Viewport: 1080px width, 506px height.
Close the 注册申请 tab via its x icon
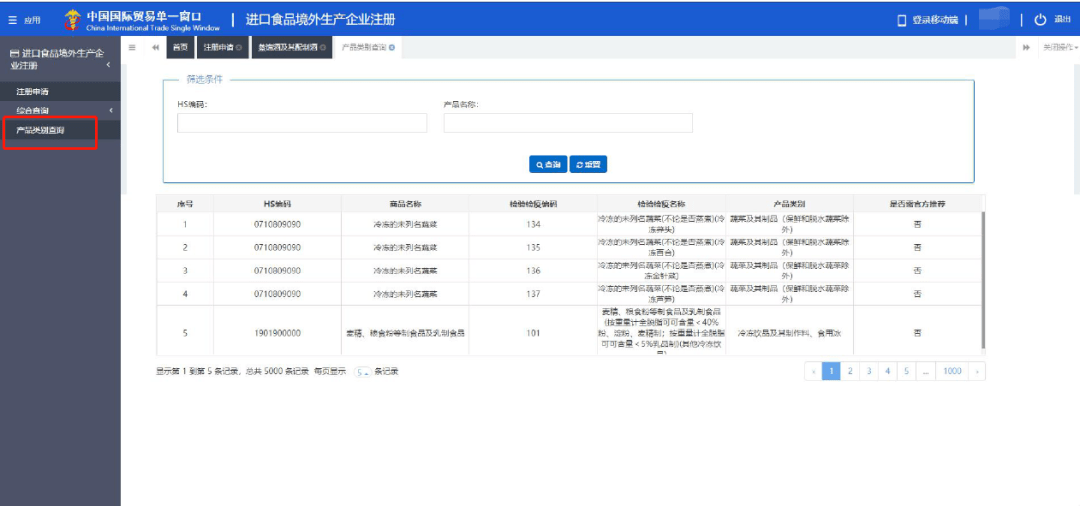pyautogui.click(x=239, y=47)
